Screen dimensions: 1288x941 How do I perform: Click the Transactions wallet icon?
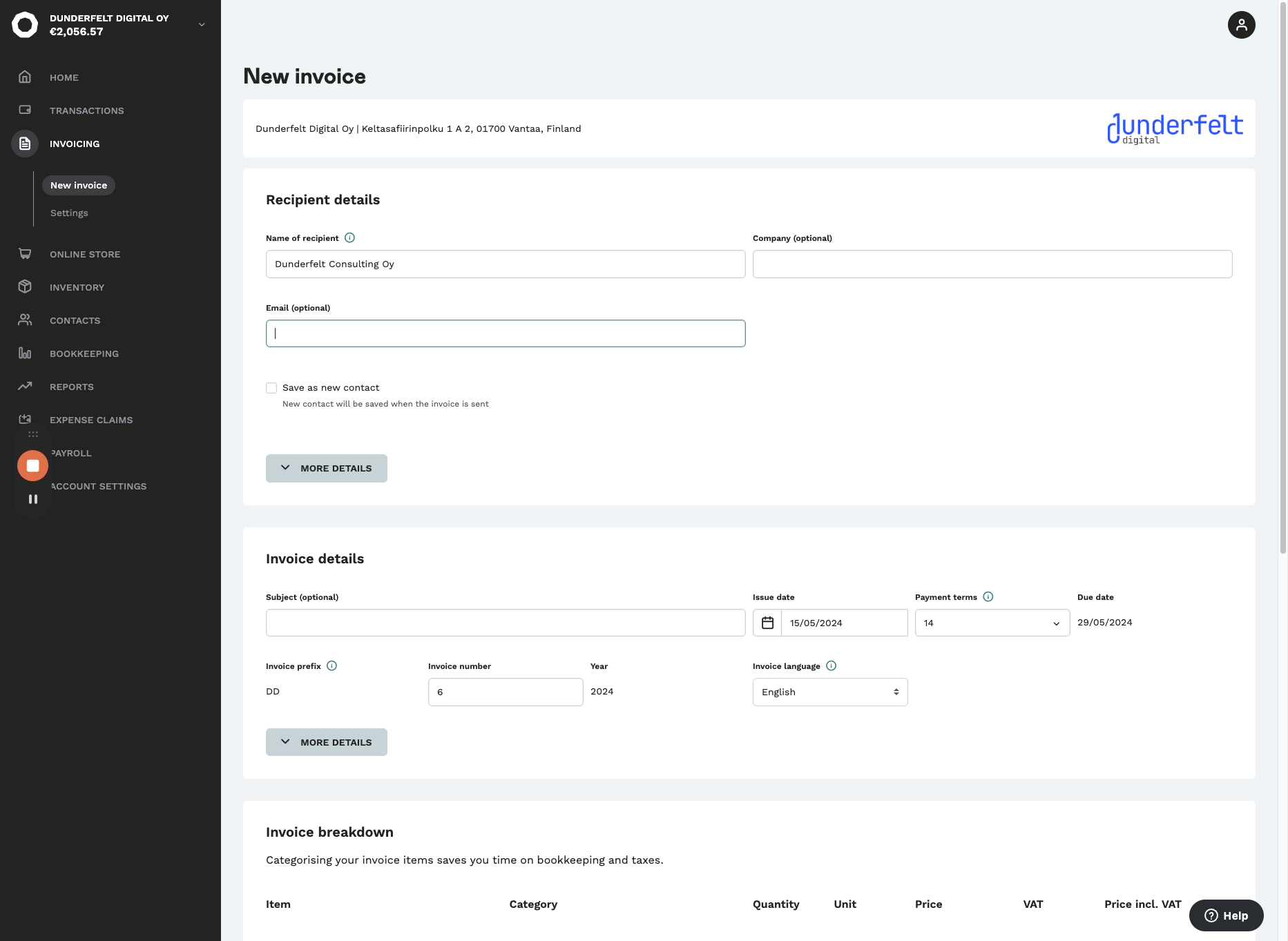click(x=25, y=110)
